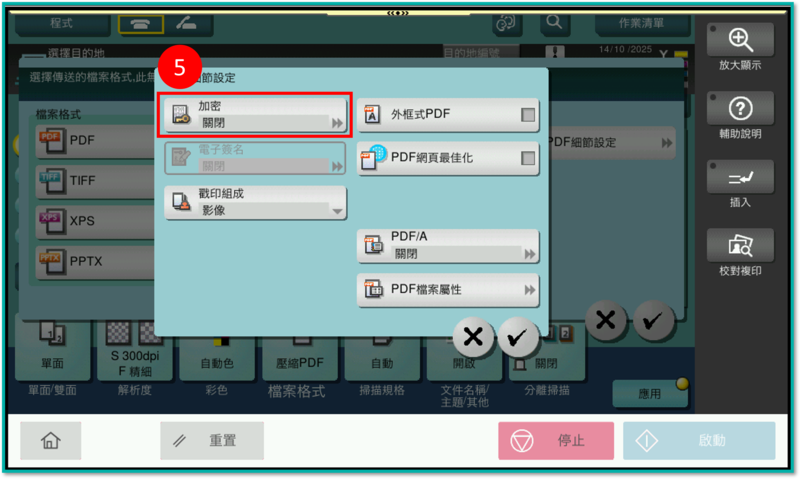Viewport: 800px width, 479px height.
Task: Click the 插入 interrupt icon
Action: pyautogui.click(x=740, y=177)
